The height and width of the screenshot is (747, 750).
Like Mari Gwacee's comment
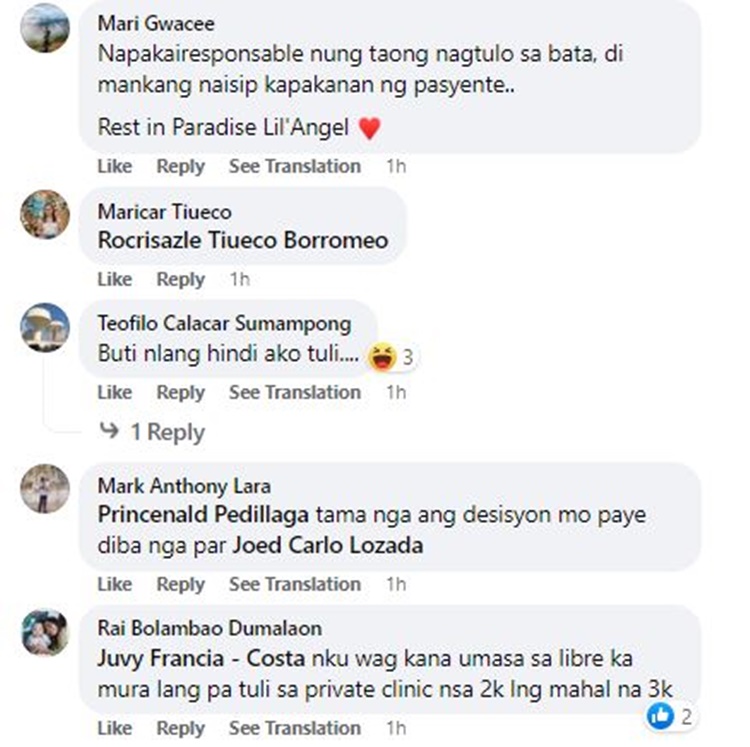[x=115, y=166]
